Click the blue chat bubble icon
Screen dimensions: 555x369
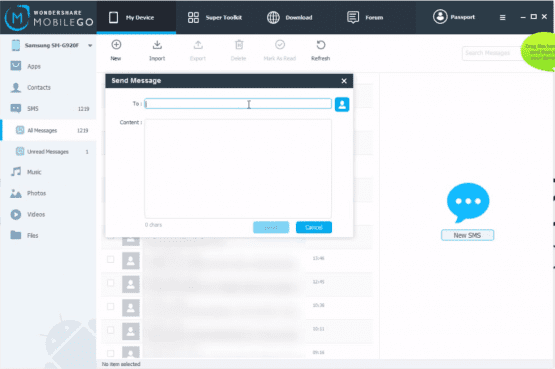pyautogui.click(x=468, y=202)
